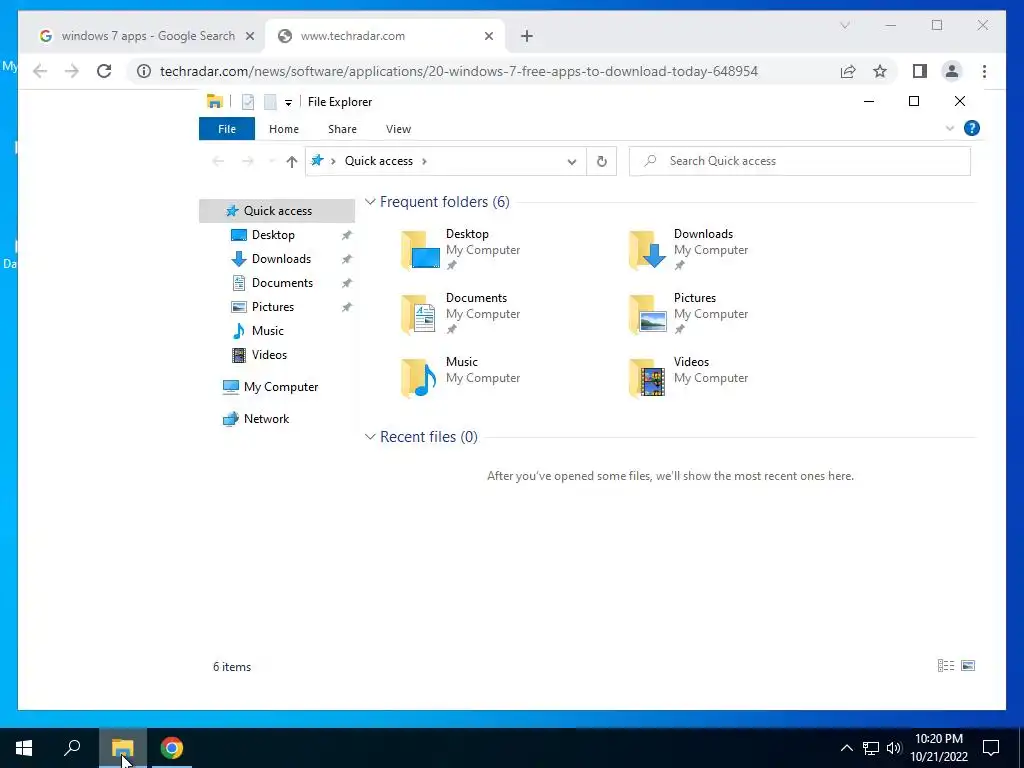Click the Search Quick access field
This screenshot has height=768, width=1024.
pyautogui.click(x=799, y=161)
